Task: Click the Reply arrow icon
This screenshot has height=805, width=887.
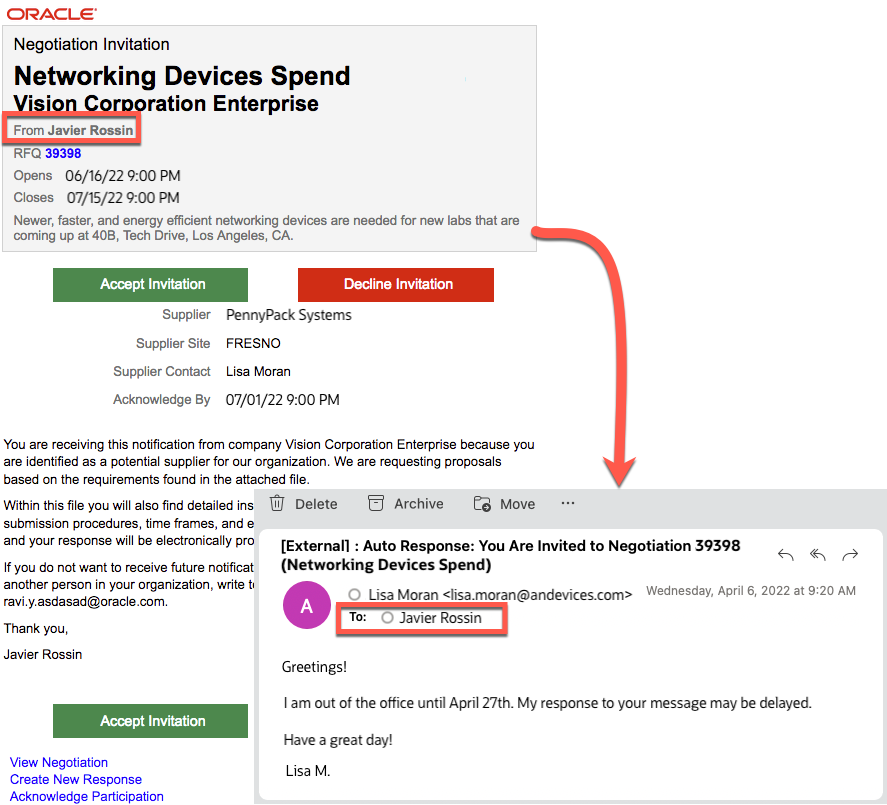Action: (x=786, y=555)
